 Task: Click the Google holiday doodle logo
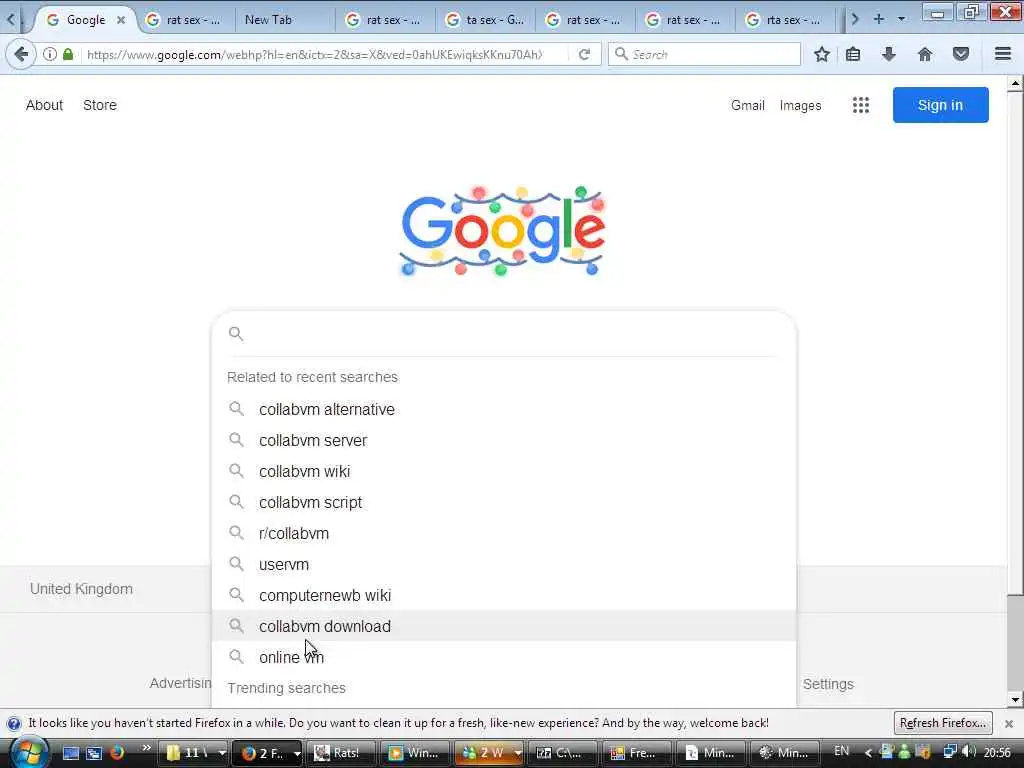(502, 231)
